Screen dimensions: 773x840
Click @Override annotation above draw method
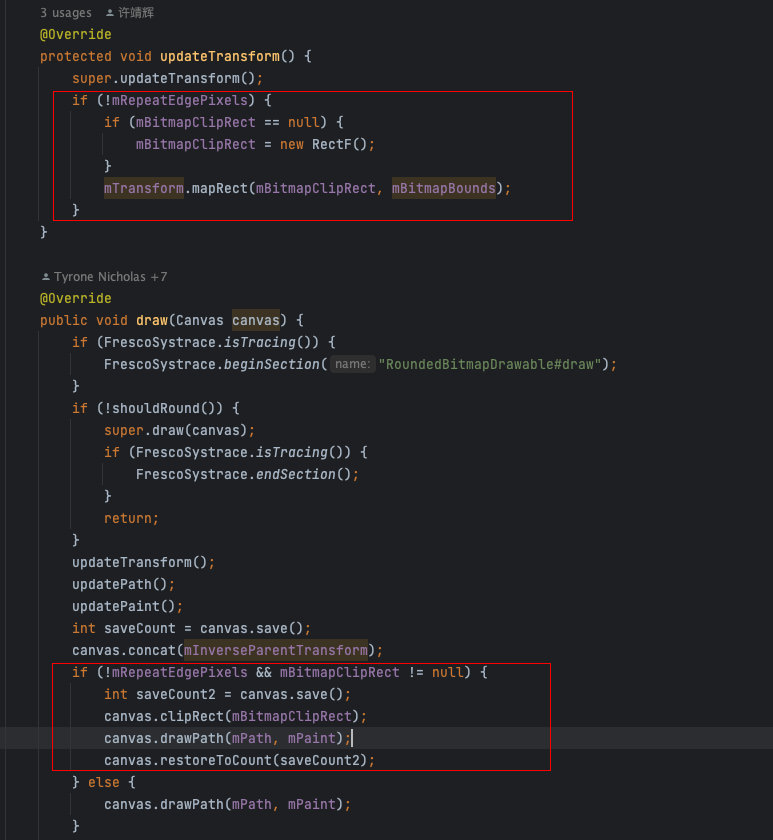[76, 299]
